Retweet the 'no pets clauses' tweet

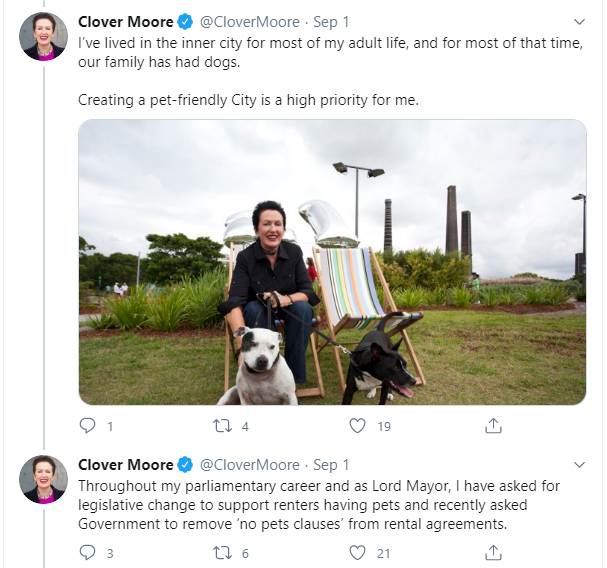point(223,552)
